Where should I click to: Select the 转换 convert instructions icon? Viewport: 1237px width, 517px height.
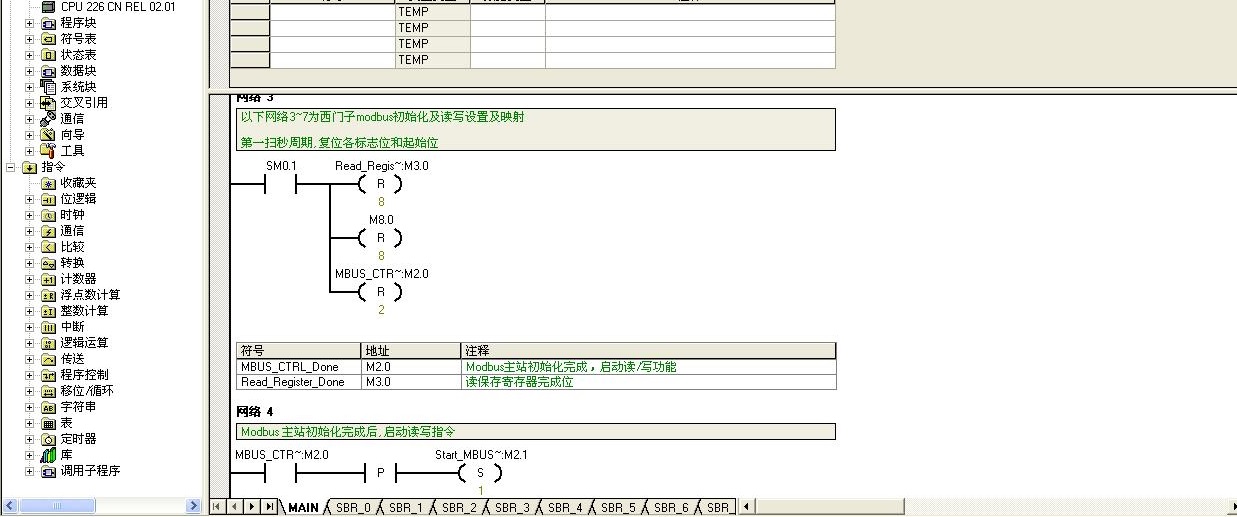48,263
